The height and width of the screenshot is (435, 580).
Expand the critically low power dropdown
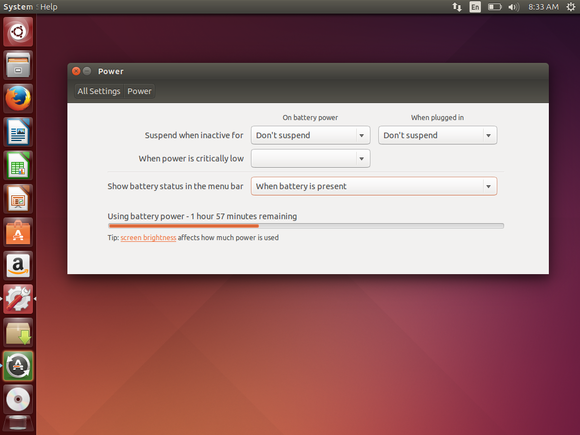[310, 158]
